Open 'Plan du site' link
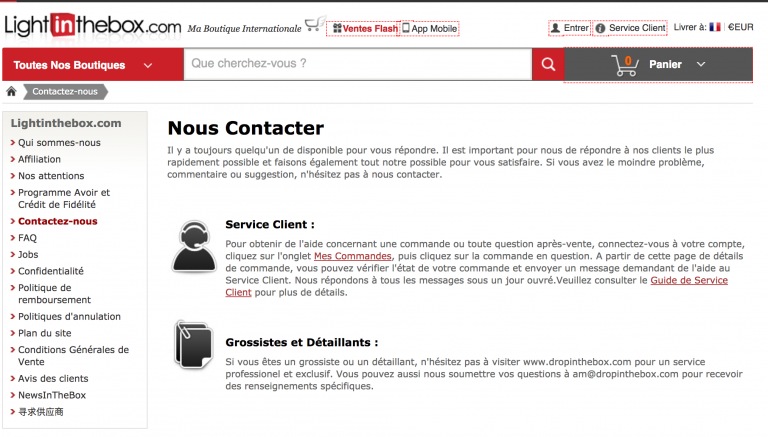 coord(45,333)
